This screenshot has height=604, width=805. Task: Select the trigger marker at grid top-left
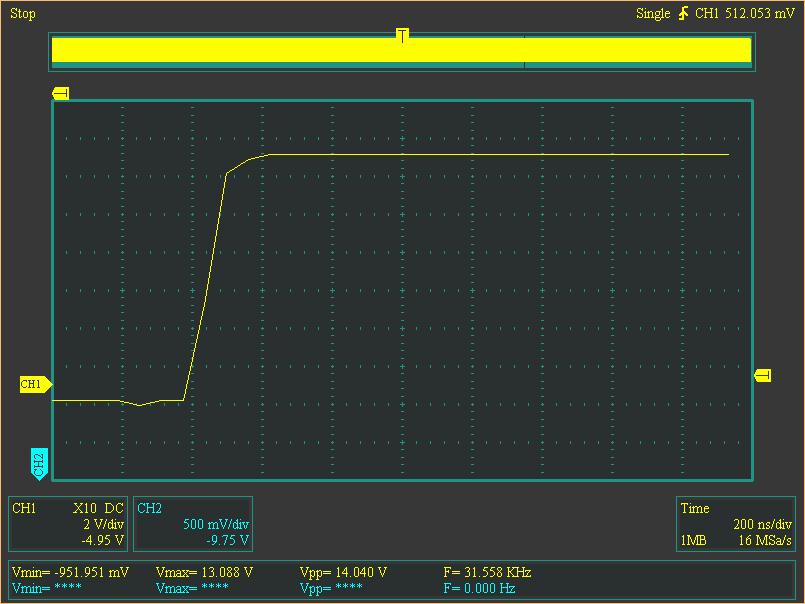(x=60, y=93)
